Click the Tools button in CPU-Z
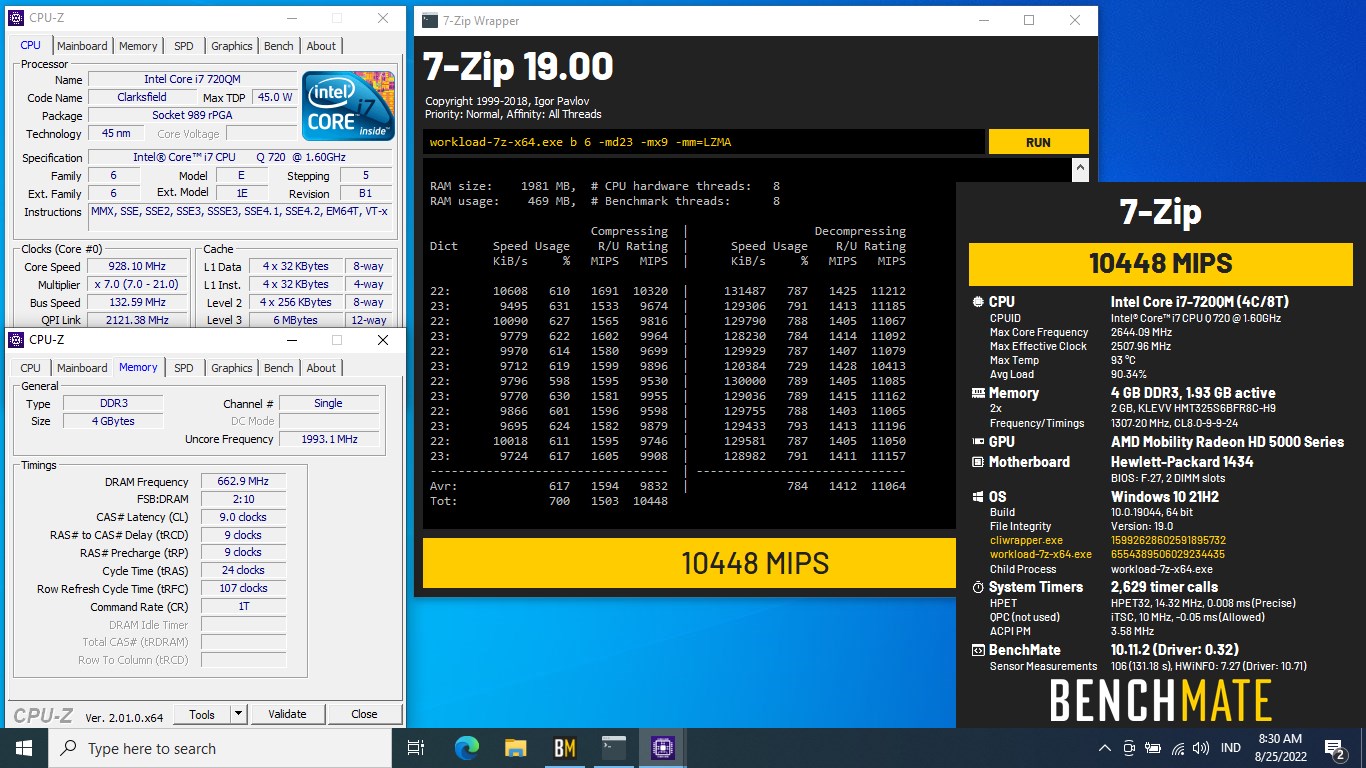This screenshot has width=1366, height=768. pos(202,714)
